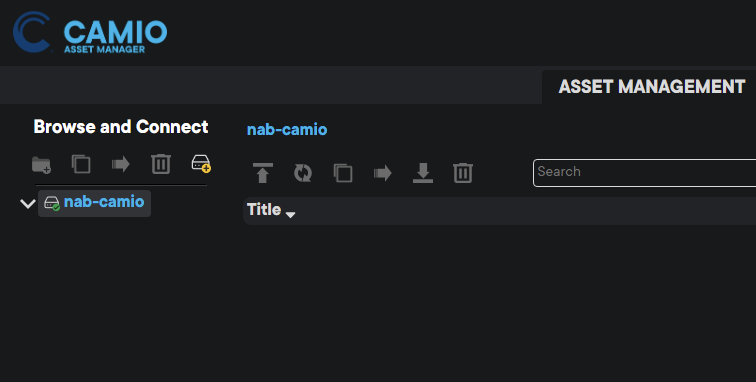Add a new server connection with the yellow plus icon

click(x=201, y=164)
